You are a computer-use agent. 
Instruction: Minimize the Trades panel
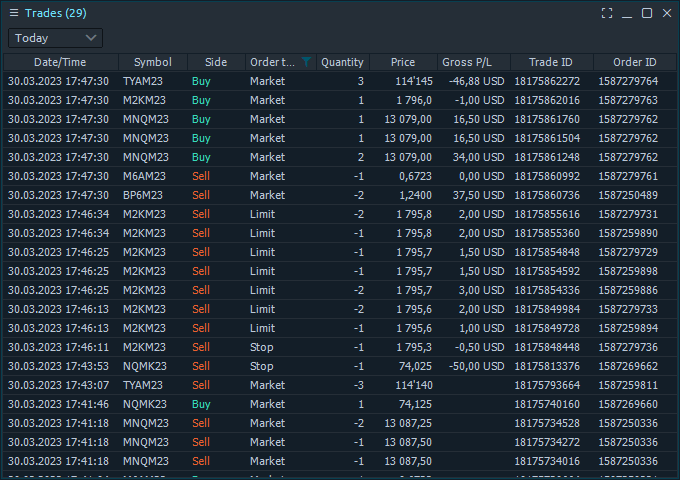pyautogui.click(x=627, y=13)
